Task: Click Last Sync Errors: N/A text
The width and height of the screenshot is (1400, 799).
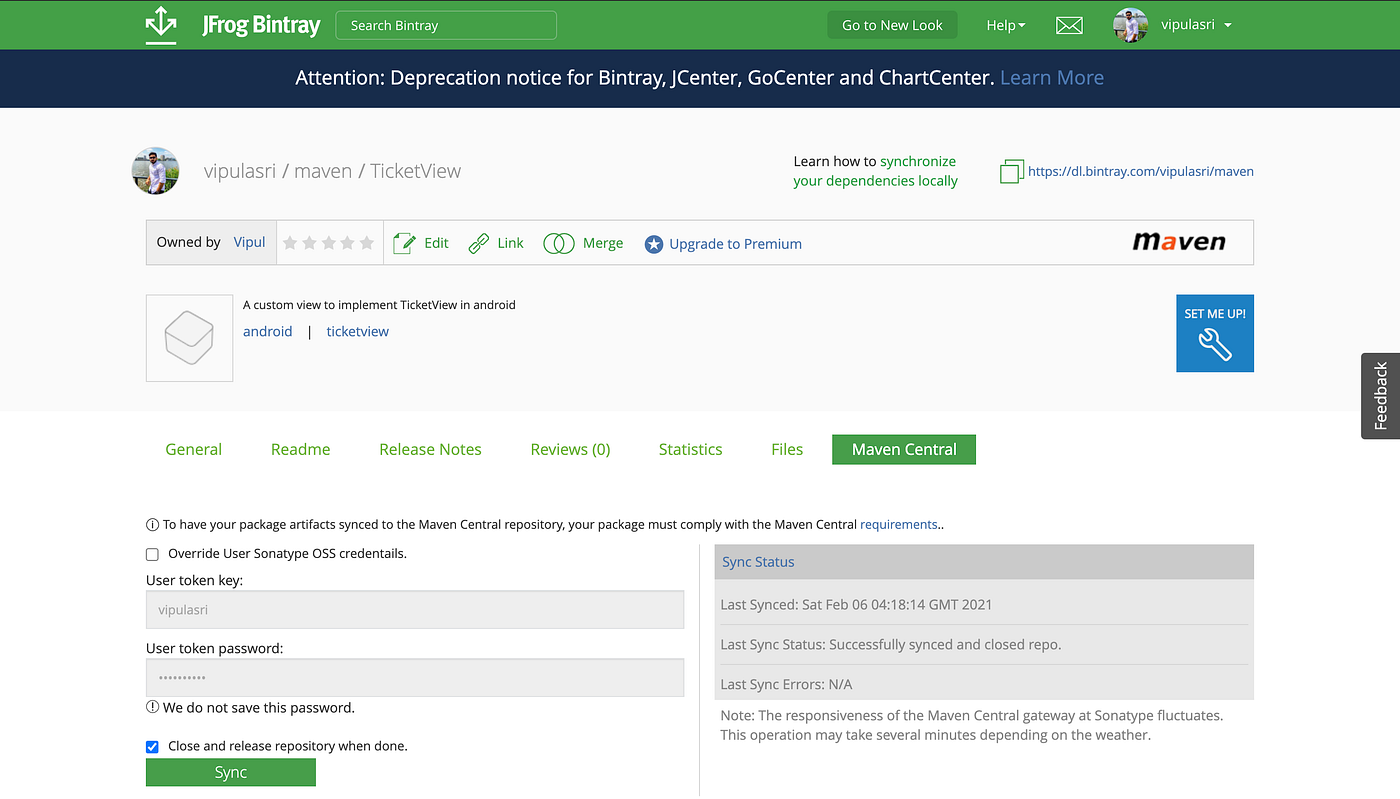Action: point(786,684)
